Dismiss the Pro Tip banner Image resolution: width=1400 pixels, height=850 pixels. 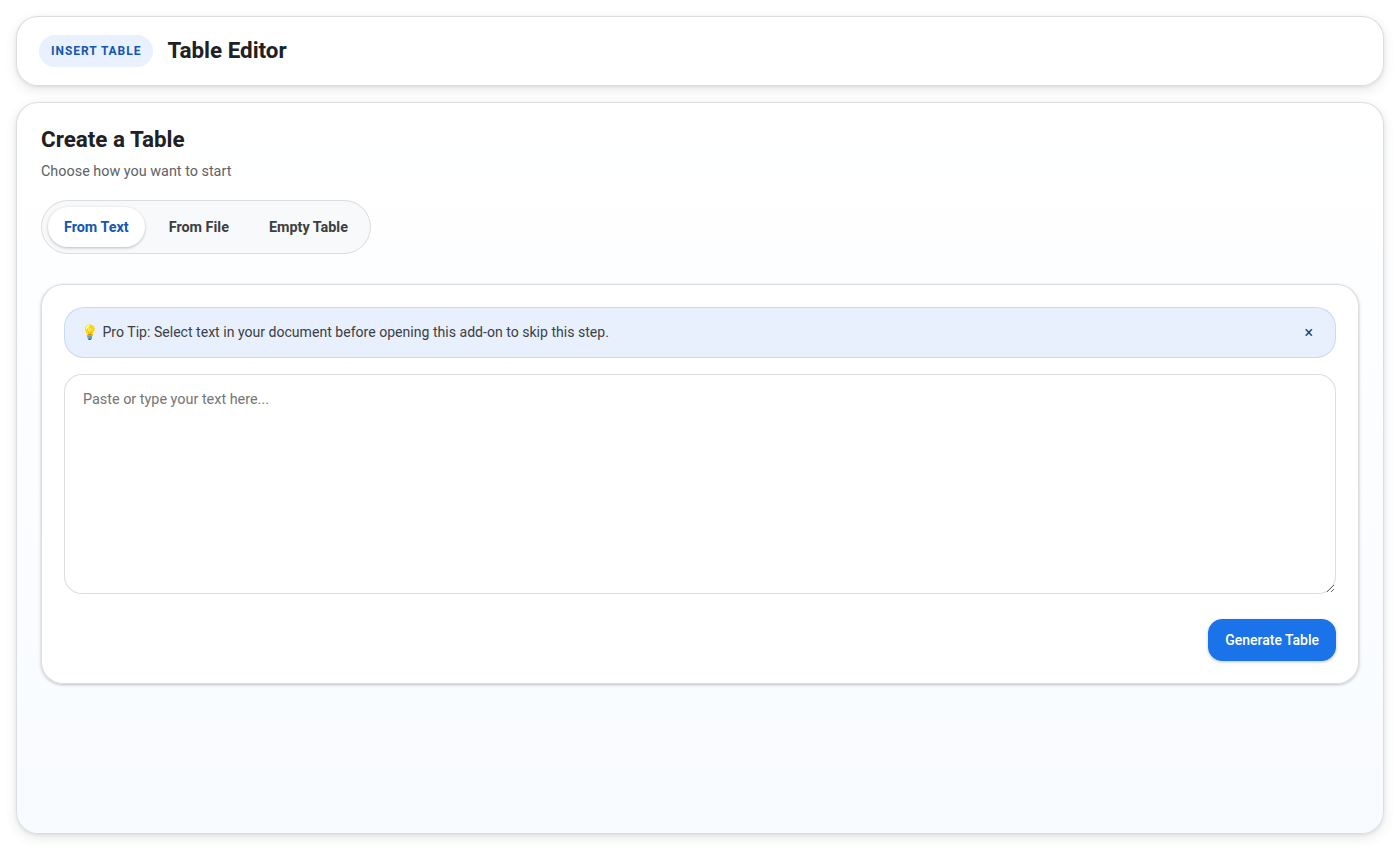pos(1308,332)
